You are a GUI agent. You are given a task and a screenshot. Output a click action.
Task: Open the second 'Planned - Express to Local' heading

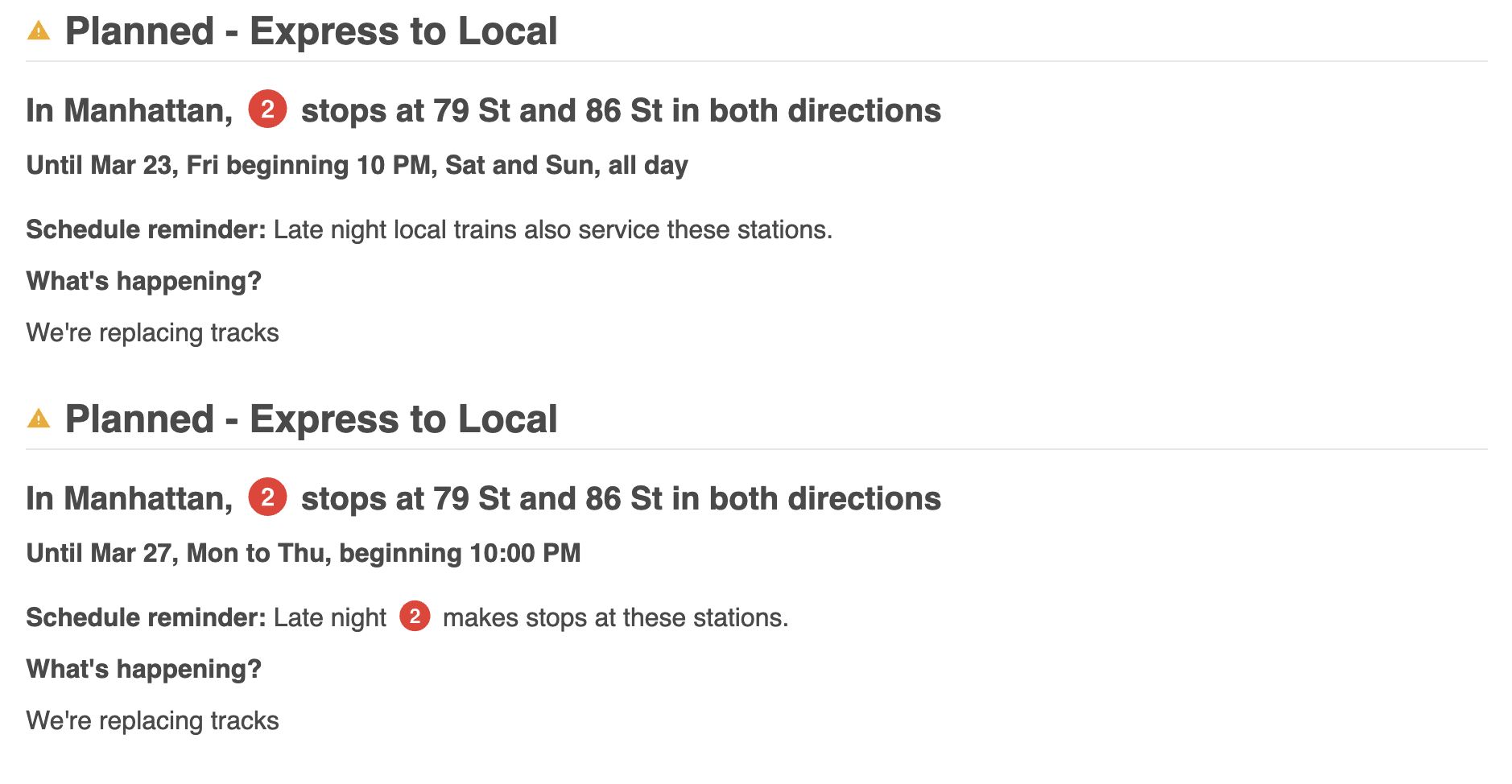[311, 419]
